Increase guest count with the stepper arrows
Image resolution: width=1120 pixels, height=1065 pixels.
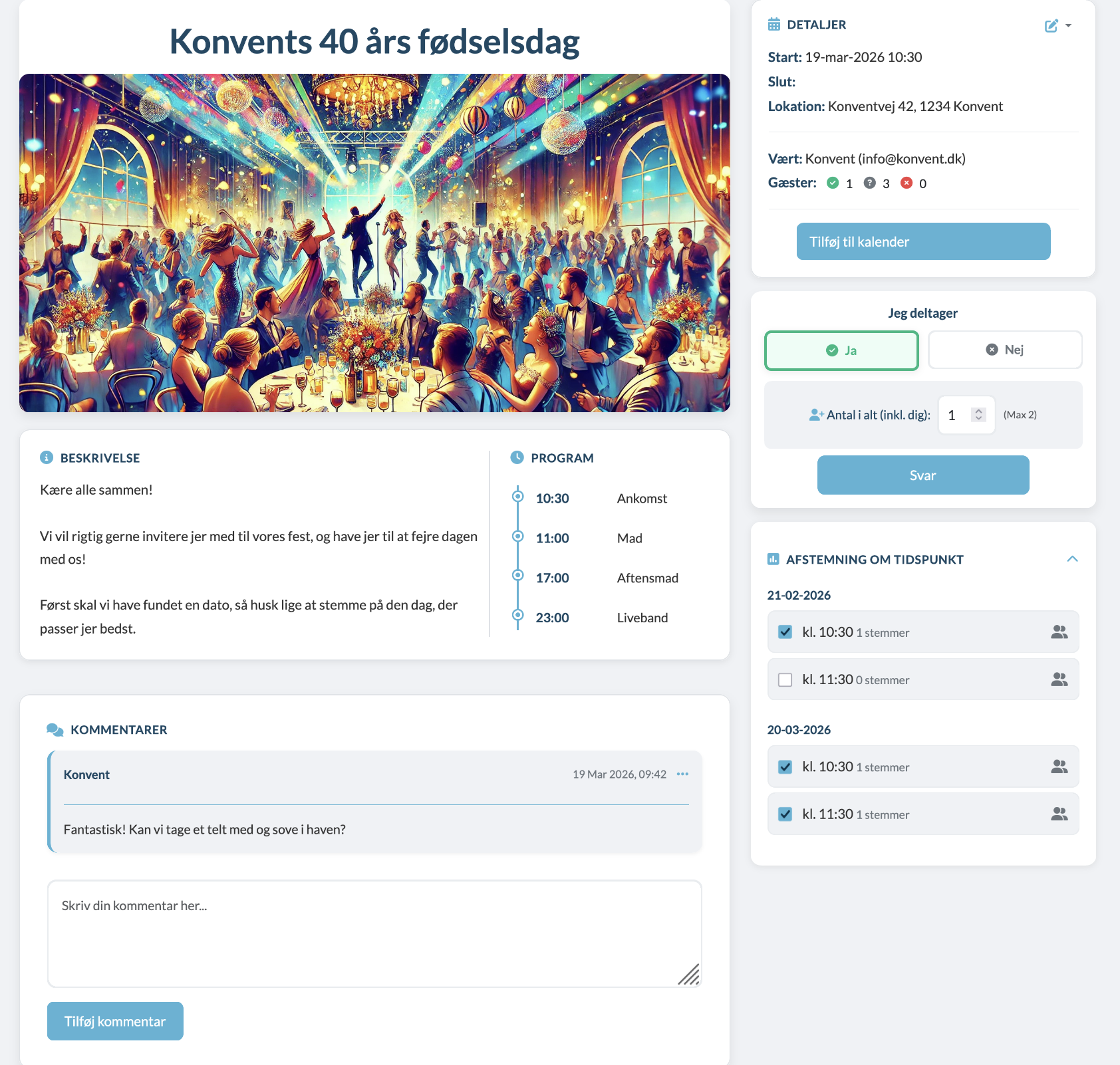click(x=978, y=410)
